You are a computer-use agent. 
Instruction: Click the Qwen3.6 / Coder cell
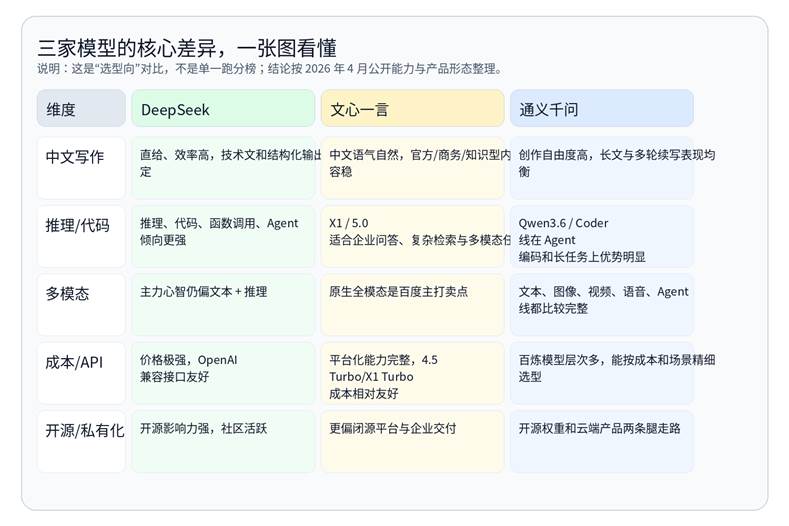(x=601, y=238)
